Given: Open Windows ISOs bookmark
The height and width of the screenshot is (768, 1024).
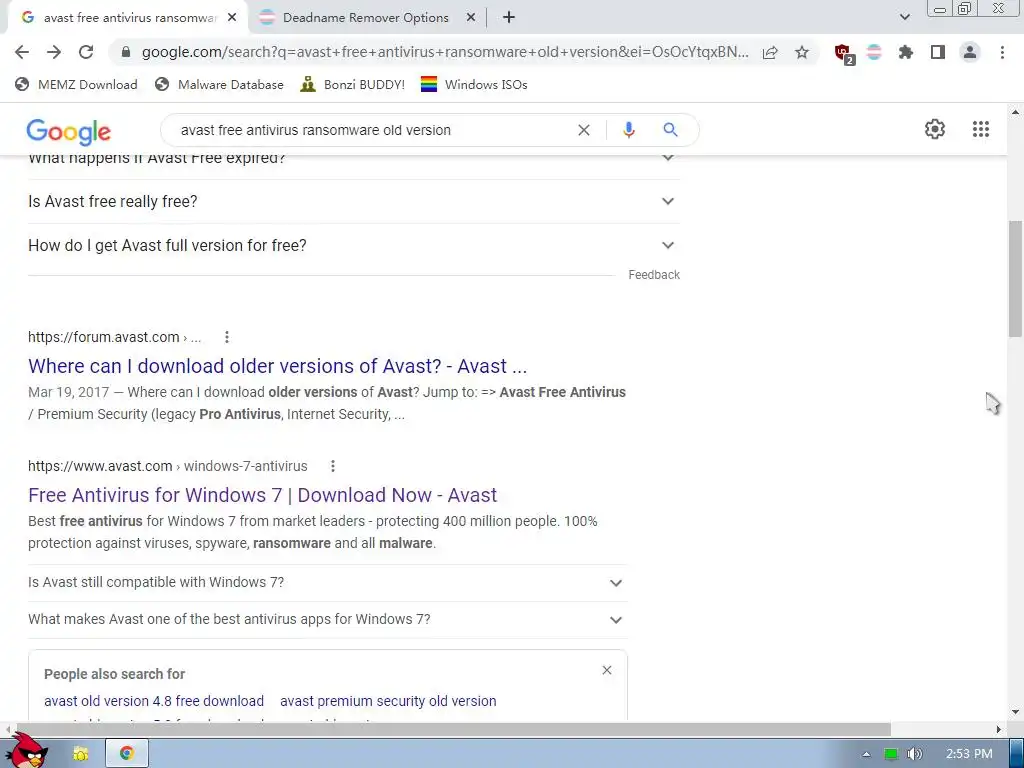Looking at the screenshot, I should (x=474, y=84).
